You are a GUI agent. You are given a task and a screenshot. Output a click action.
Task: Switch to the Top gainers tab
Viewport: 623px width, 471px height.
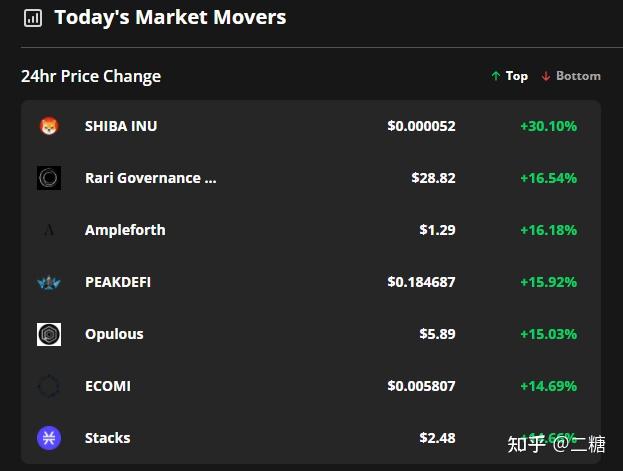[x=510, y=76]
